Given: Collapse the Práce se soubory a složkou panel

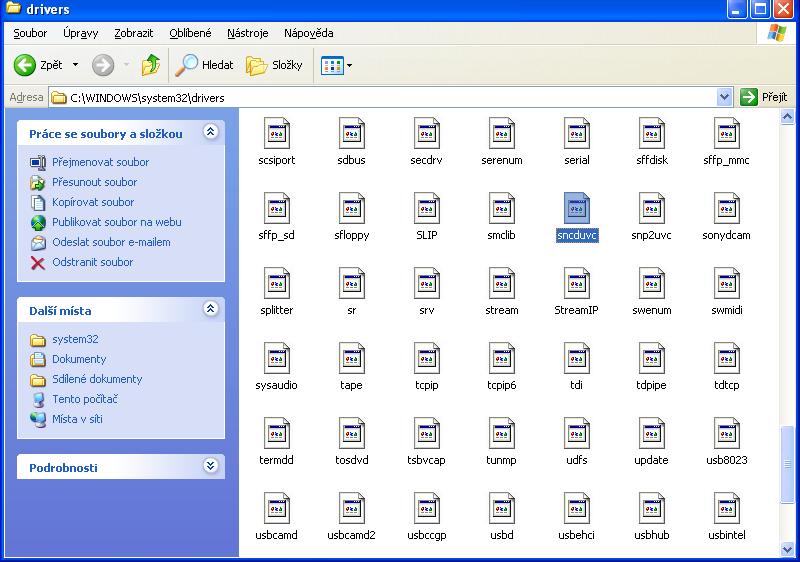Looking at the screenshot, I should tap(210, 132).
